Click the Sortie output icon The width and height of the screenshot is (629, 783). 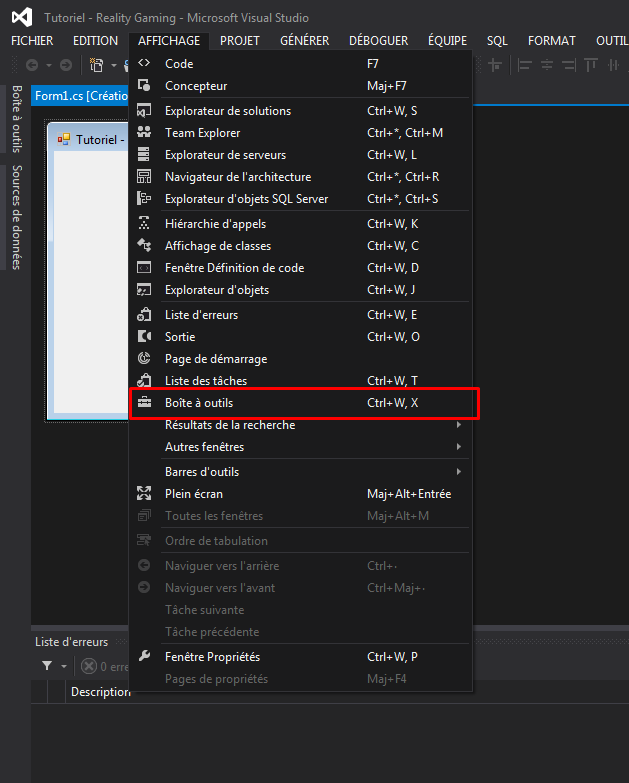coord(144,336)
